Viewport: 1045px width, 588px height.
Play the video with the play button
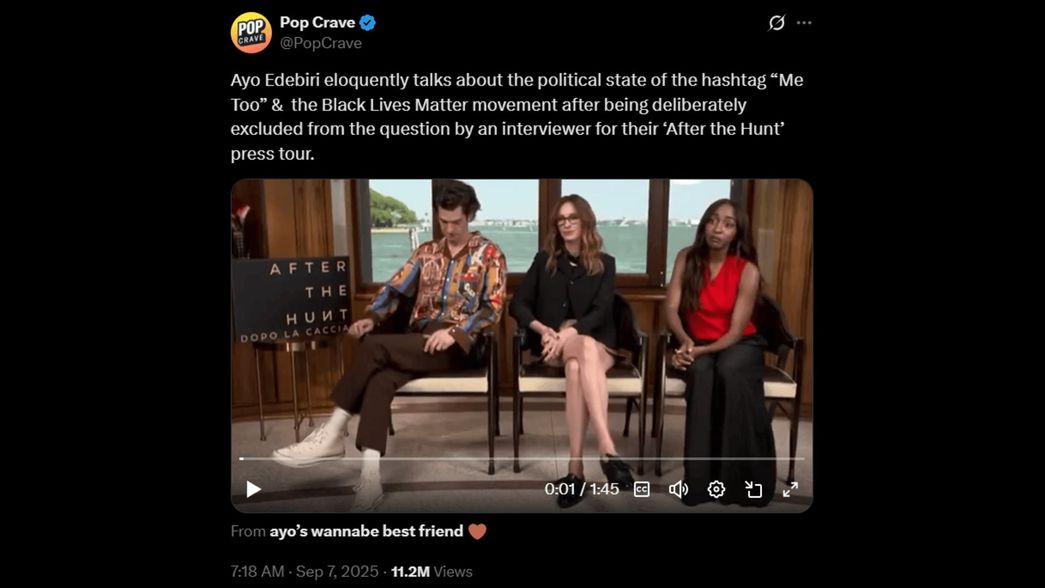[253, 489]
